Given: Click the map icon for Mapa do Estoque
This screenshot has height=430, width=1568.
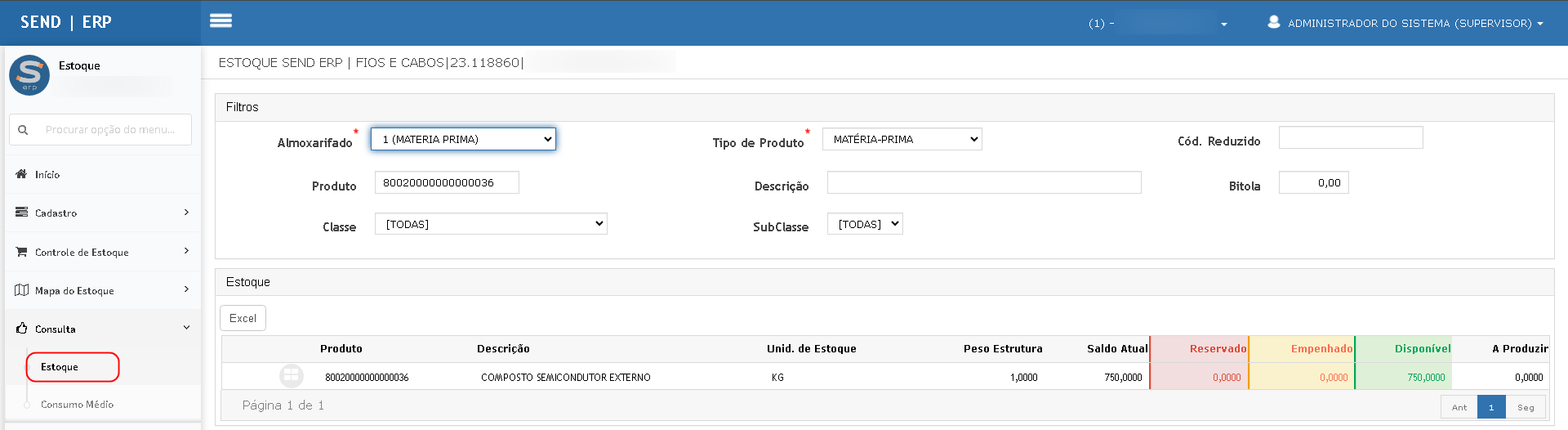Looking at the screenshot, I should (x=22, y=290).
